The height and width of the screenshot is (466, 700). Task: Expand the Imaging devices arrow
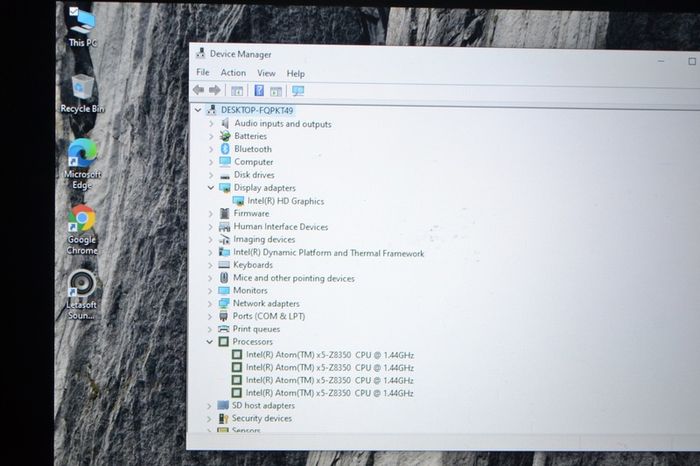pyautogui.click(x=211, y=240)
